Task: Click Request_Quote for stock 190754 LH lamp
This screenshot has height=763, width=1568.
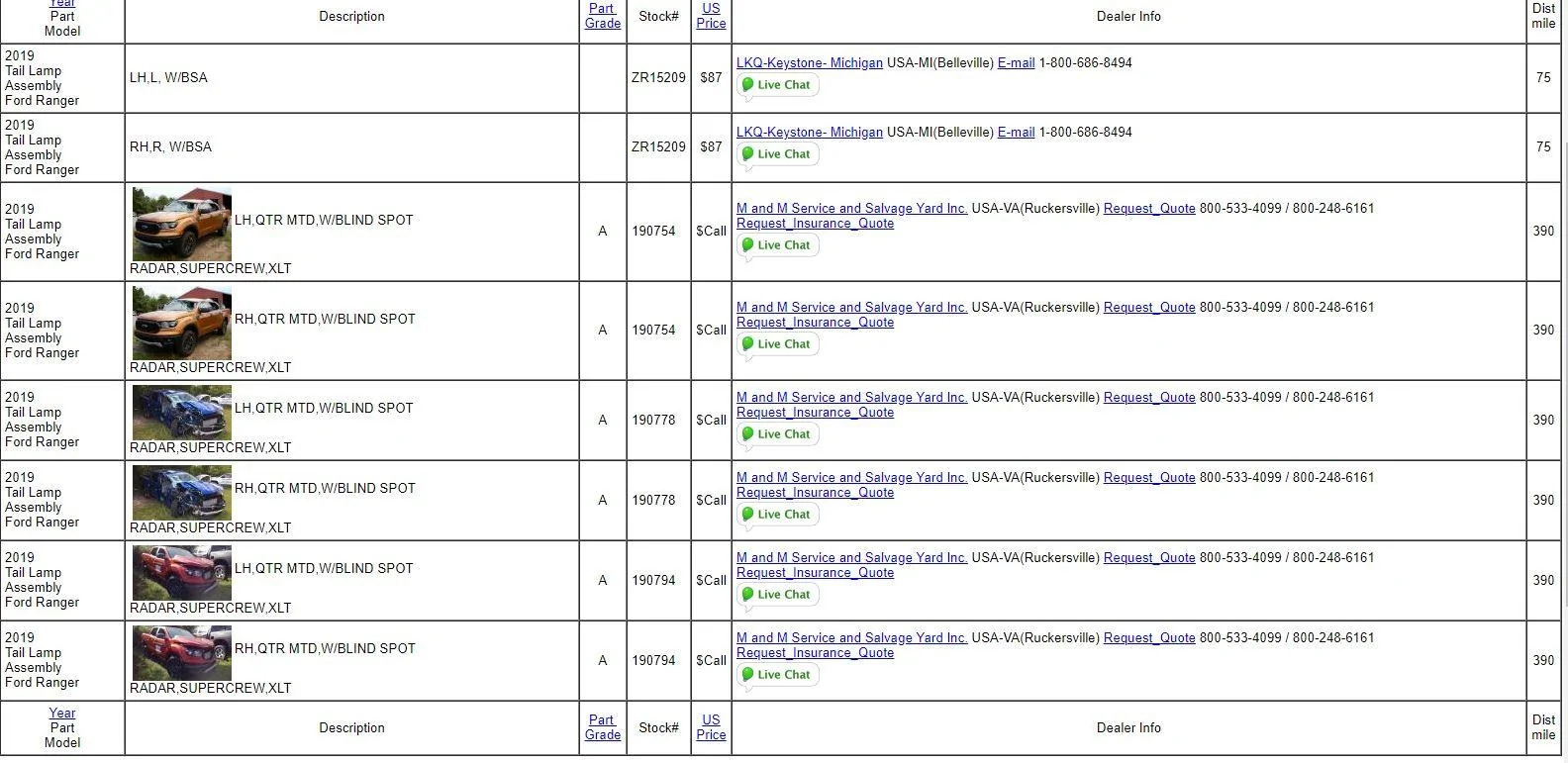Action: [x=1149, y=209]
